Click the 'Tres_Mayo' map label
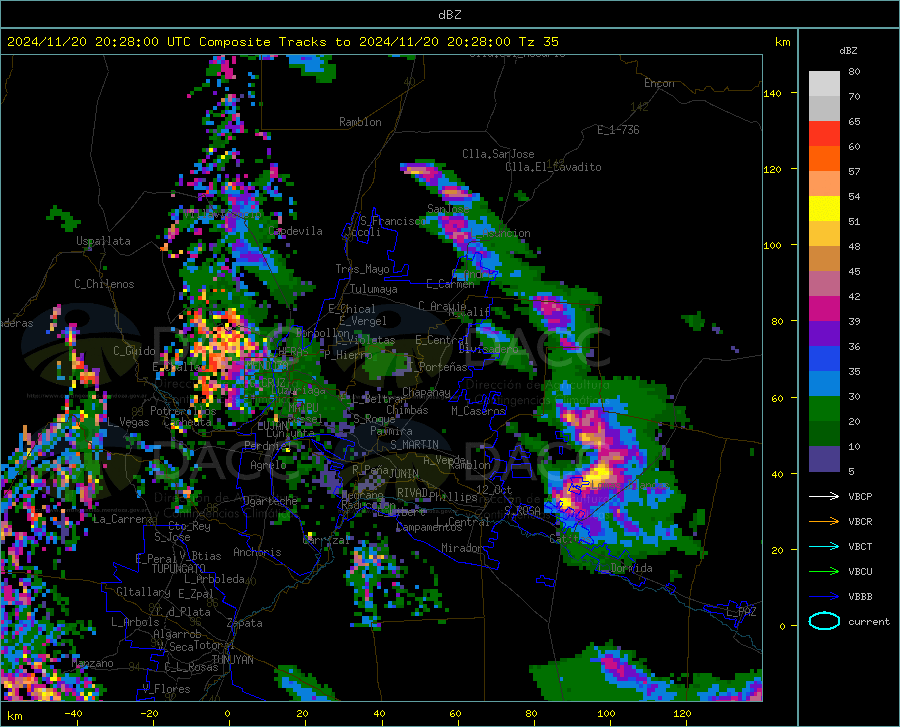 coord(362,269)
